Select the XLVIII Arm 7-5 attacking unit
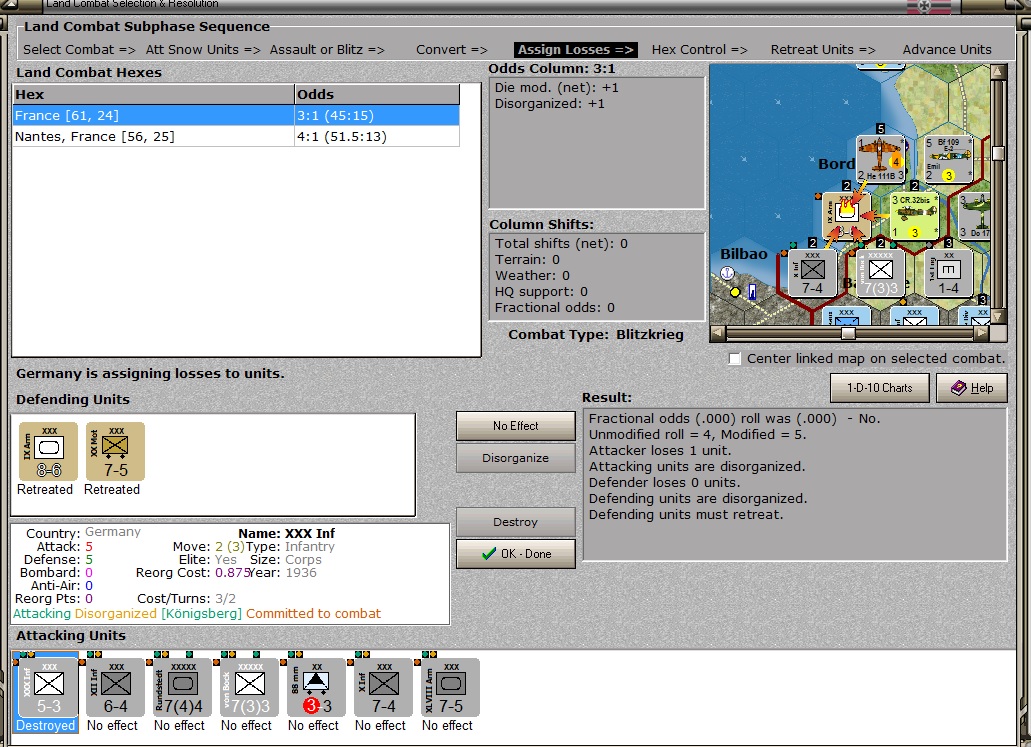The height and width of the screenshot is (747, 1031). pos(451,688)
